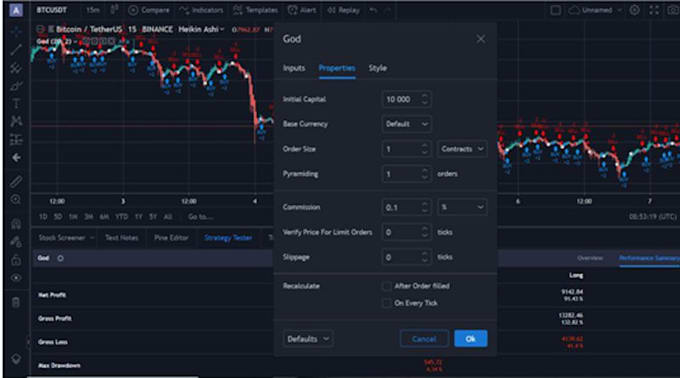Lock all drawing tools
This screenshot has width=680, height=378.
pos(16,260)
